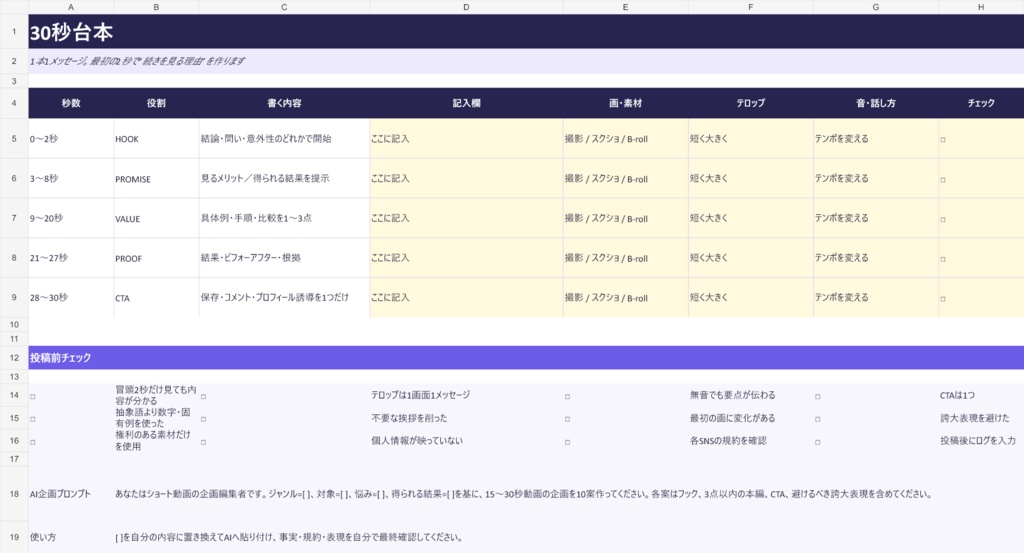Tick the check box in the VALUE row
The image size is (1024, 553).
[942, 219]
